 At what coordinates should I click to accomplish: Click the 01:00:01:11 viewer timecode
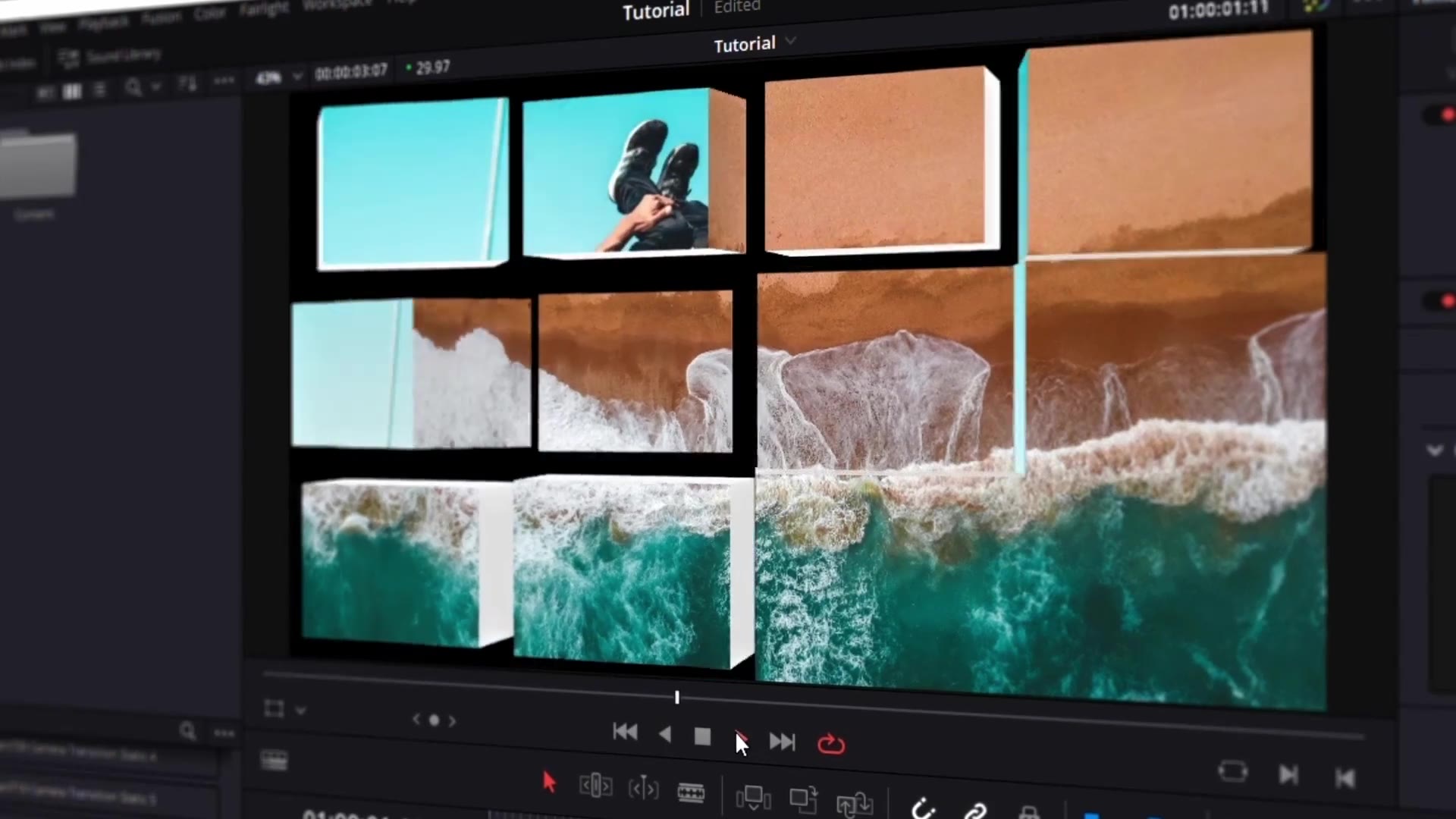(x=1218, y=11)
